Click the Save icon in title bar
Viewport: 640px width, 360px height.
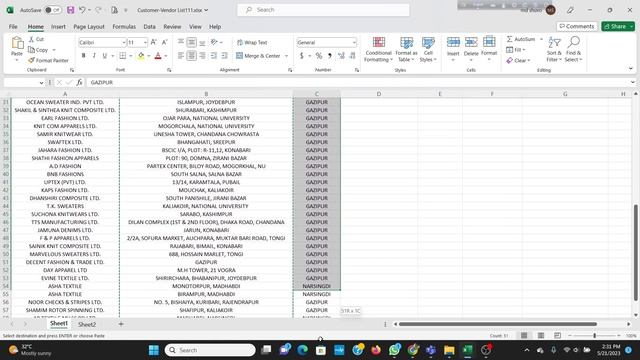point(71,10)
